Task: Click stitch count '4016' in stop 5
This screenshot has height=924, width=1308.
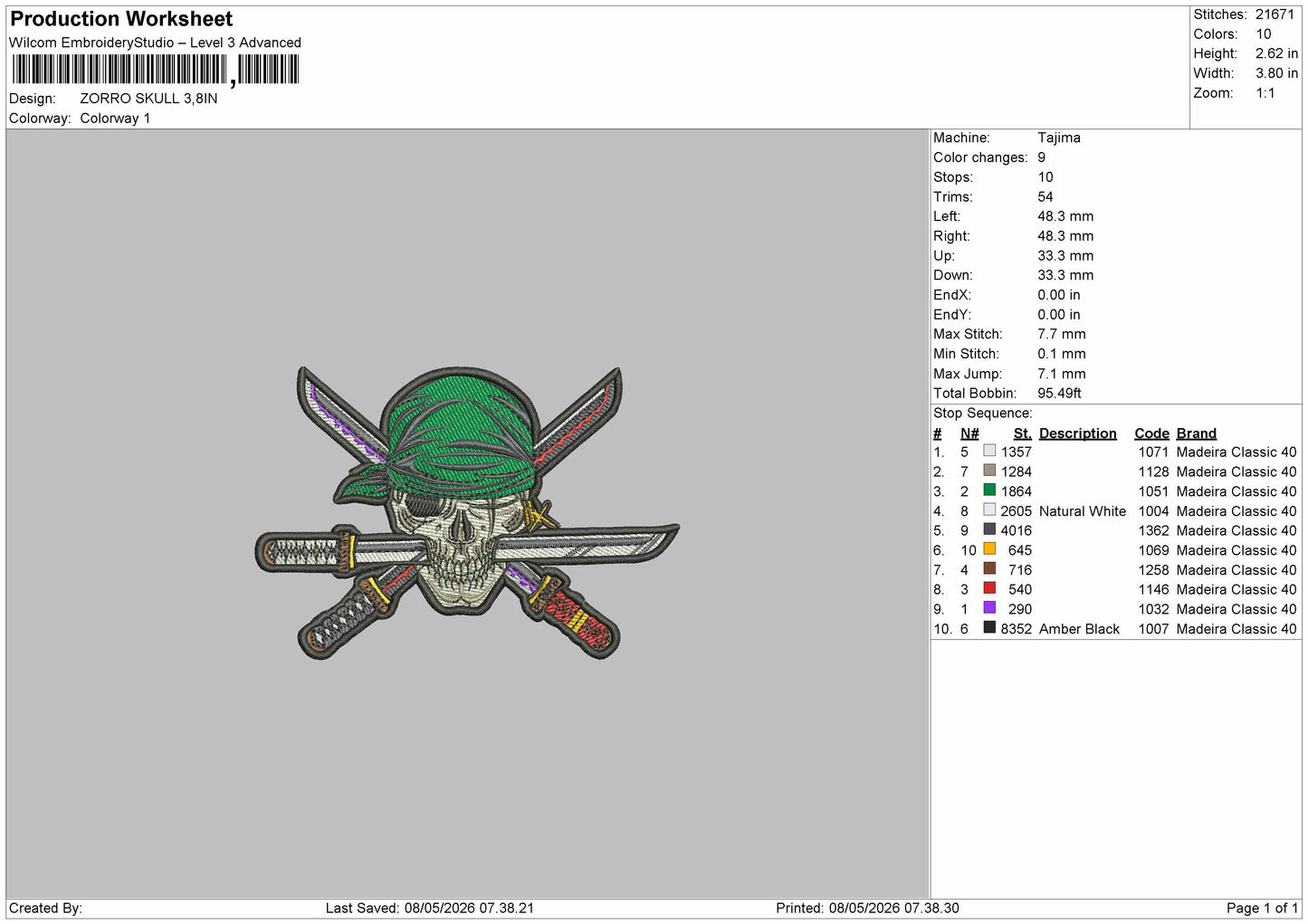Action: pyautogui.click(x=1016, y=530)
